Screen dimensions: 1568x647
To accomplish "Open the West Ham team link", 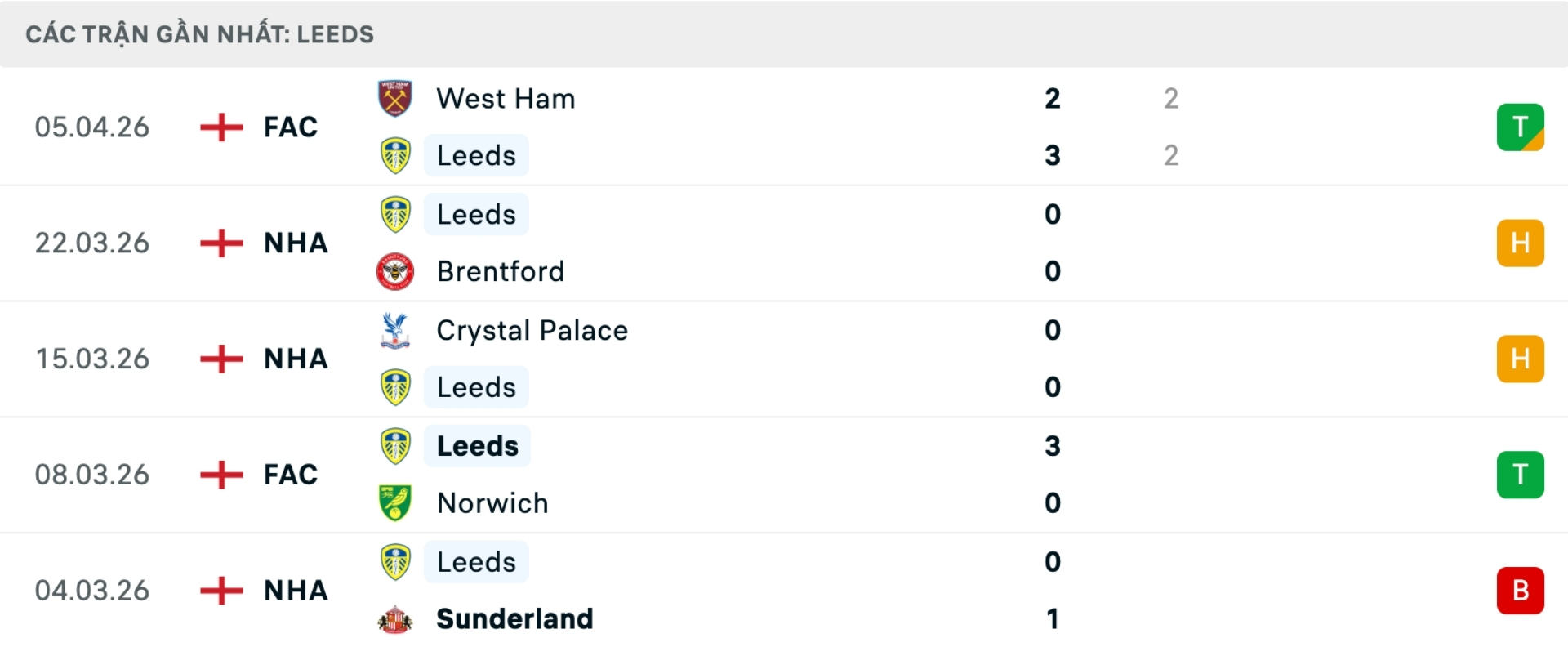I will point(506,99).
